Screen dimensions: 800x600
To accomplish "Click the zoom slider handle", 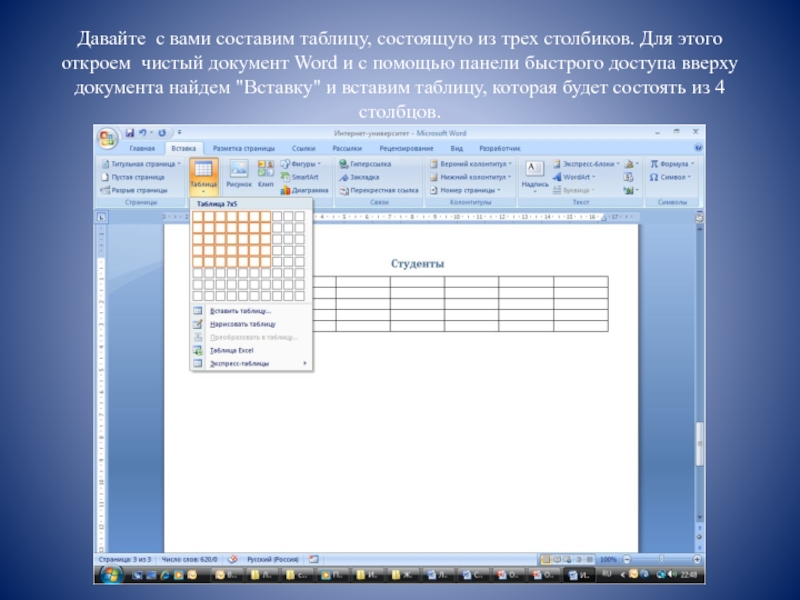I will coord(662,560).
